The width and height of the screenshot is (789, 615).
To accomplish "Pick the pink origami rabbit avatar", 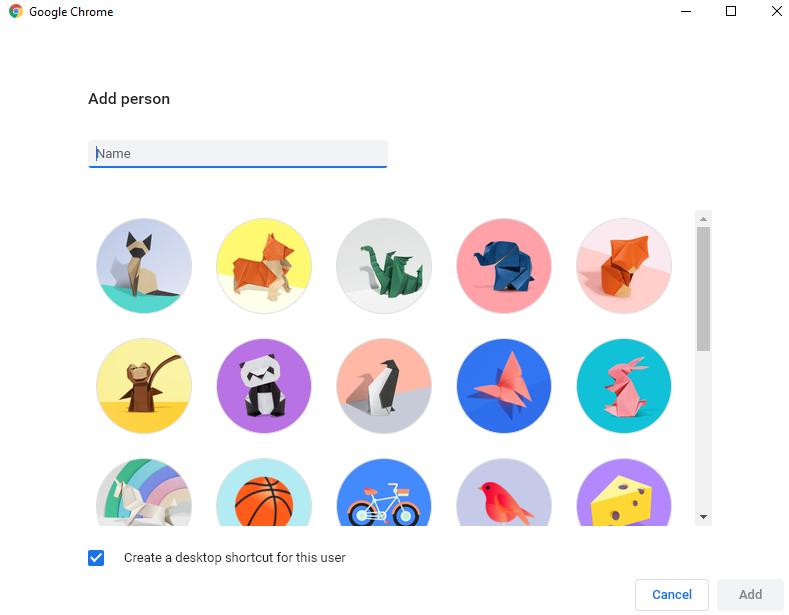I will pyautogui.click(x=624, y=386).
